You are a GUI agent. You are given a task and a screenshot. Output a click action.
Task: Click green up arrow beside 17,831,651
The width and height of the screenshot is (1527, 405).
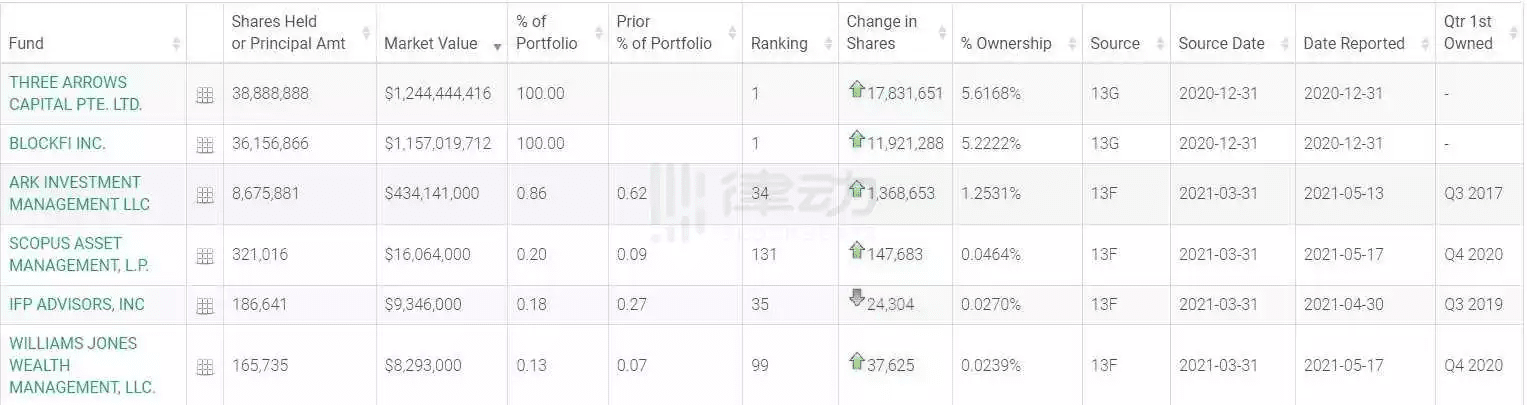(x=856, y=89)
